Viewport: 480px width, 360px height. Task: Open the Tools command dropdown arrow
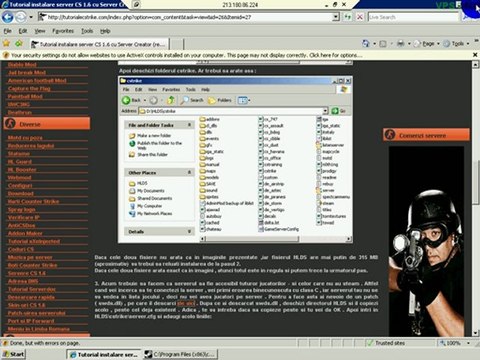(468, 44)
